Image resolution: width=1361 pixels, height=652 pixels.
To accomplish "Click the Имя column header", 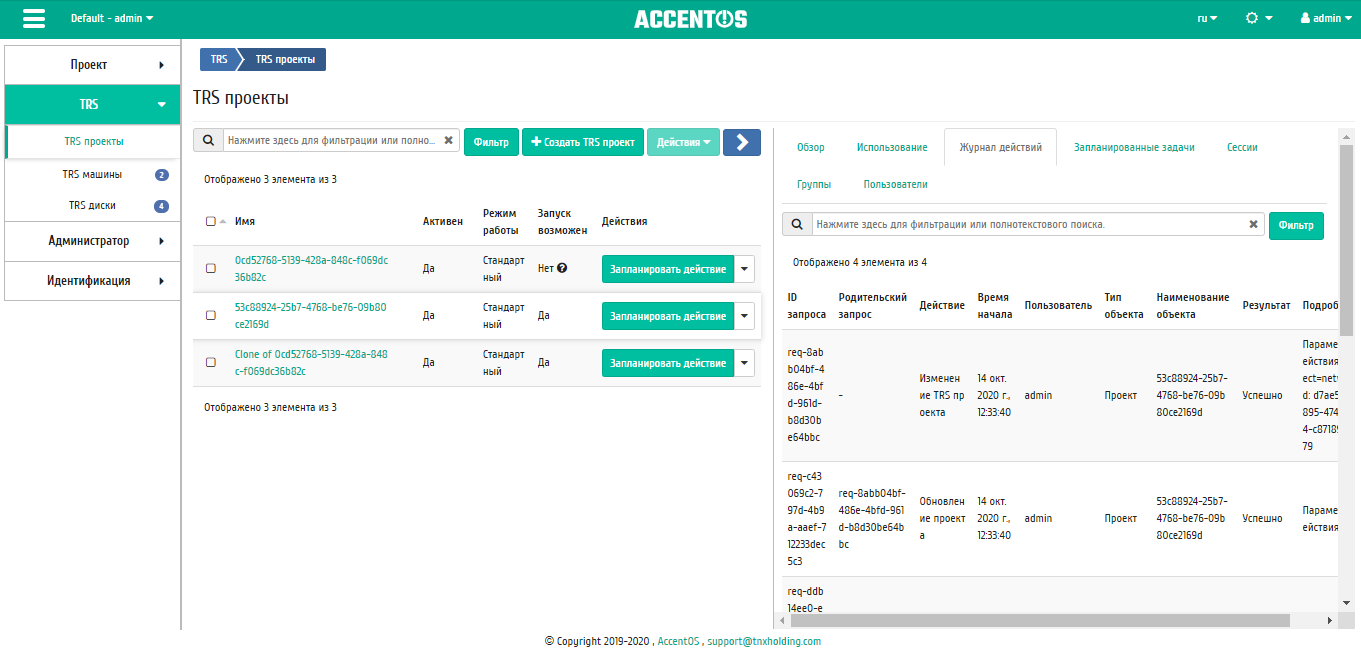I will pos(245,222).
